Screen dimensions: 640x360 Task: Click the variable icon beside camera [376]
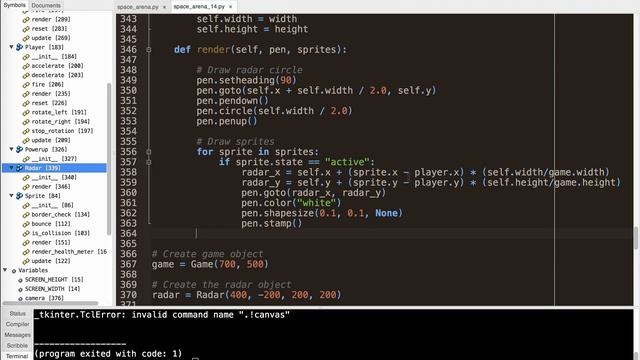[20, 298]
